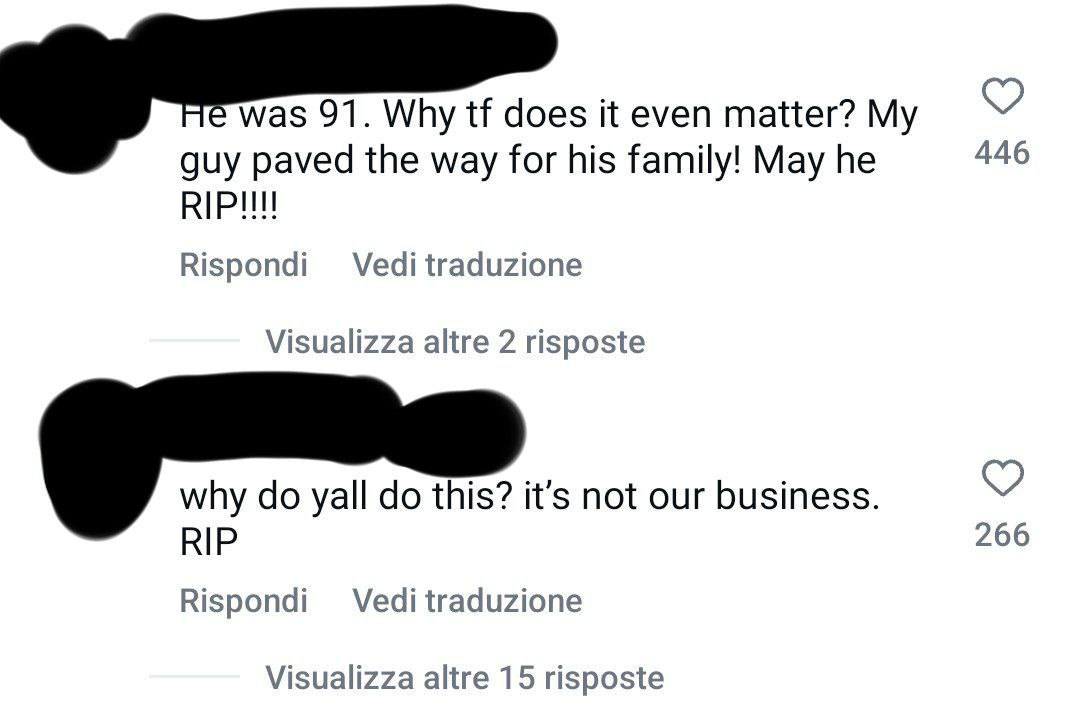Expand "Visualizza altre 2 risposte"
The width and height of the screenshot is (1080, 715).
click(x=455, y=342)
